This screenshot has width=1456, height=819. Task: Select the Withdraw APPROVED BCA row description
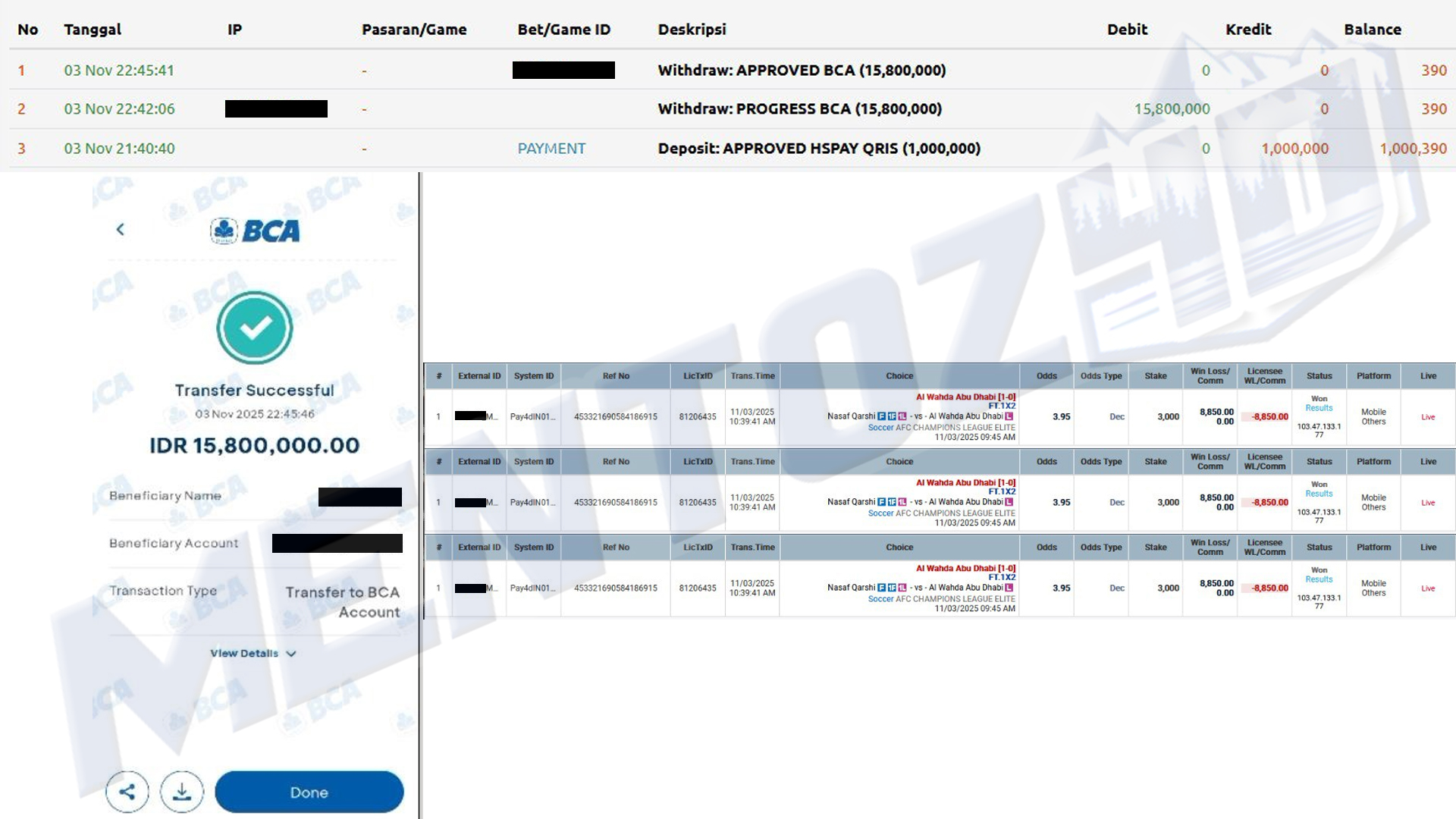[802, 71]
